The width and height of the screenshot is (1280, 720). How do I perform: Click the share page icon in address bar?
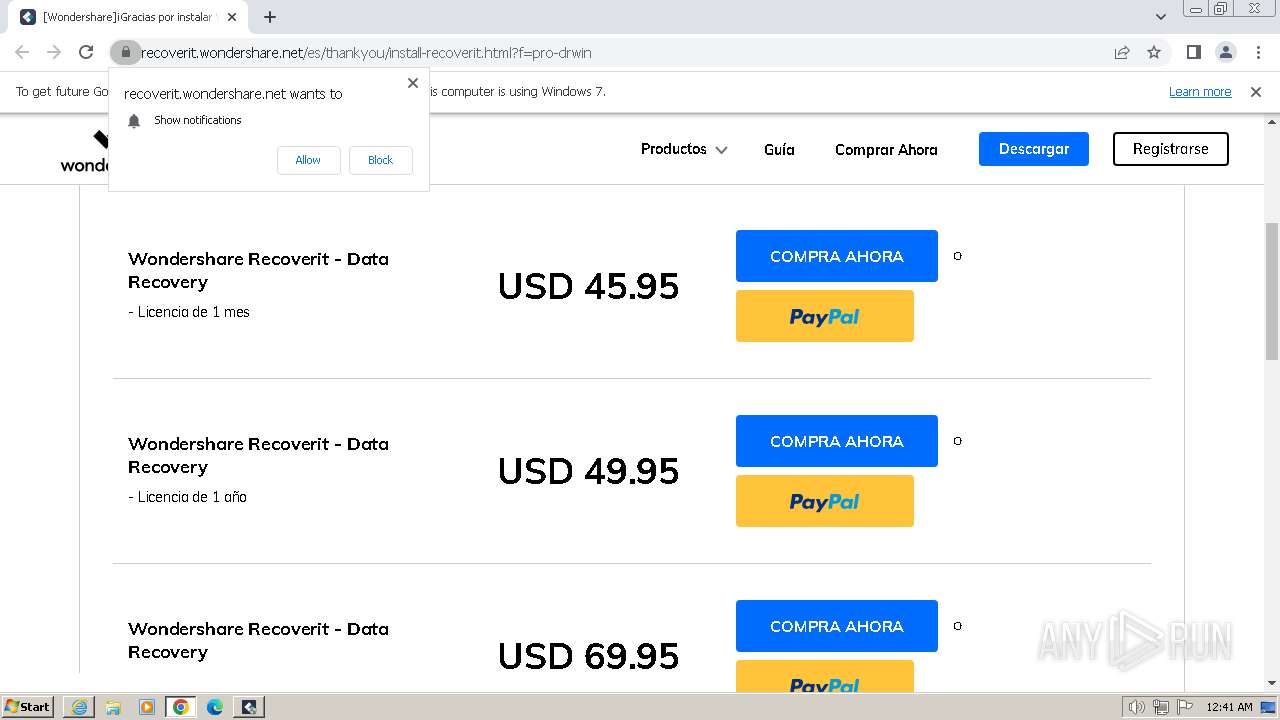coord(1122,52)
